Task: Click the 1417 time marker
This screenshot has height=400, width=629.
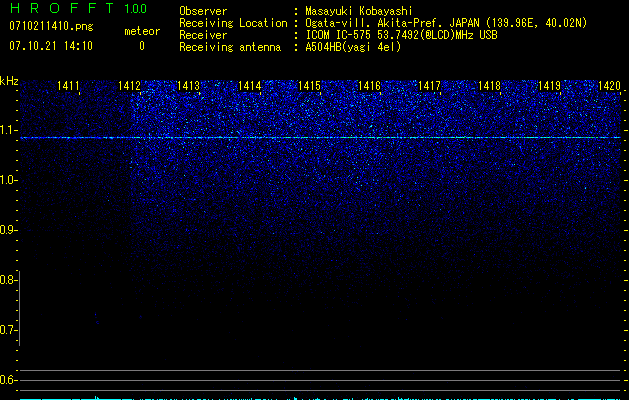Action: pos(429,86)
